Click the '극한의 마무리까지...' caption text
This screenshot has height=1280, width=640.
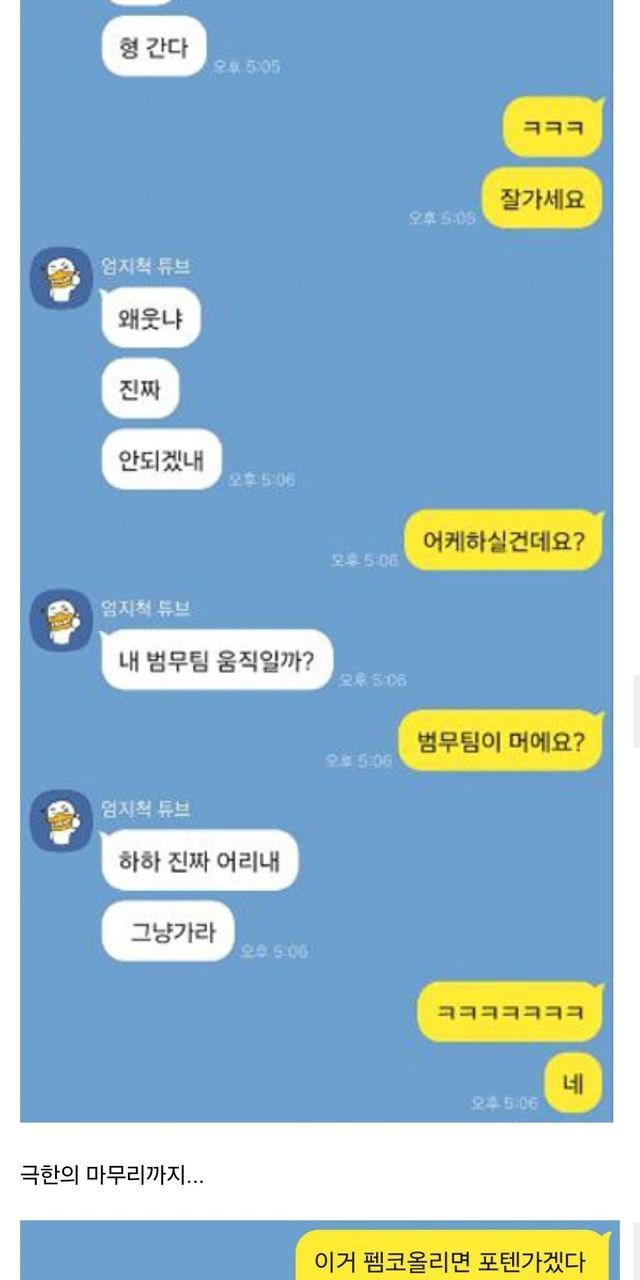[112, 1174]
